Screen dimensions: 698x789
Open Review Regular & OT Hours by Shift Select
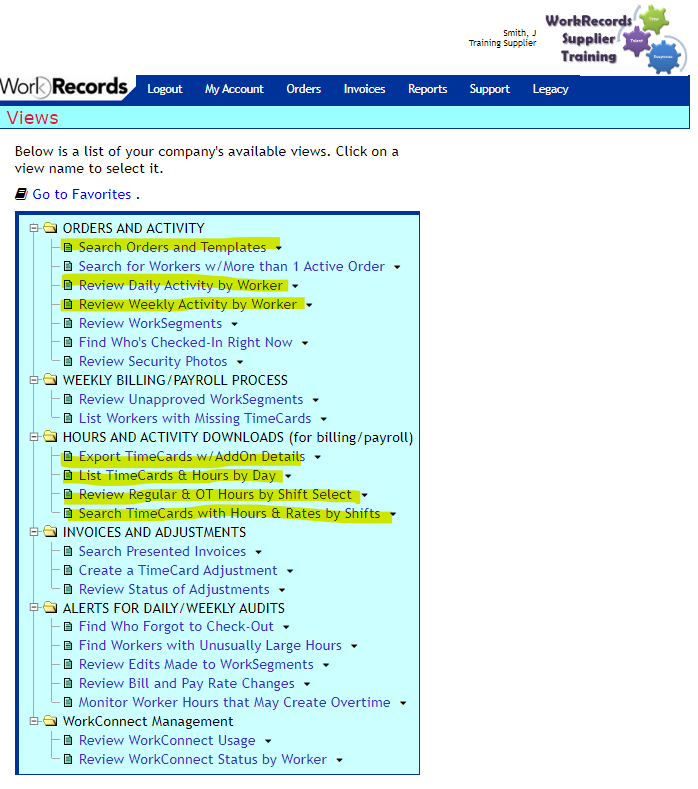pos(215,495)
